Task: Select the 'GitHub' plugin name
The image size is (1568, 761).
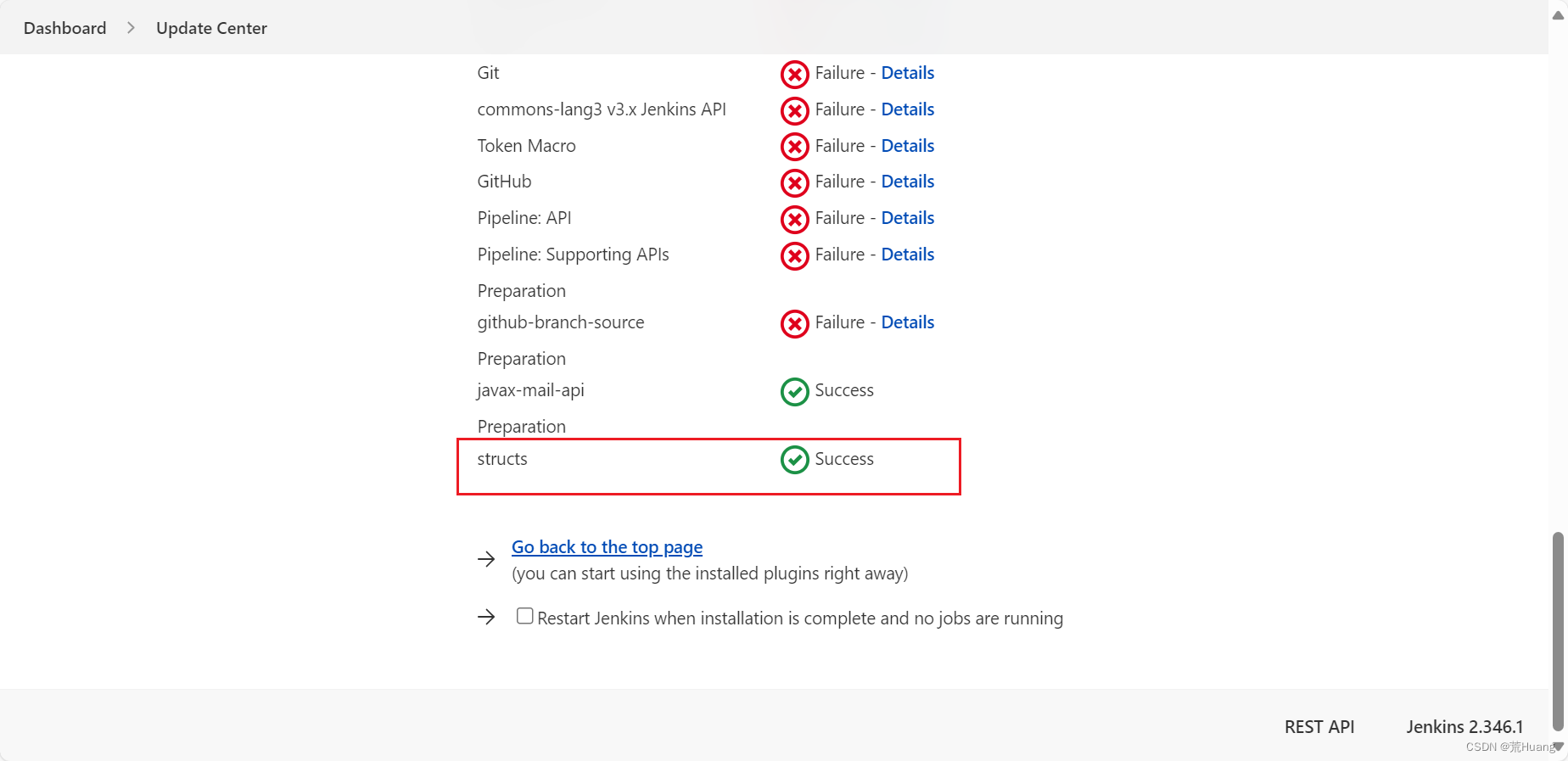Action: tap(504, 182)
